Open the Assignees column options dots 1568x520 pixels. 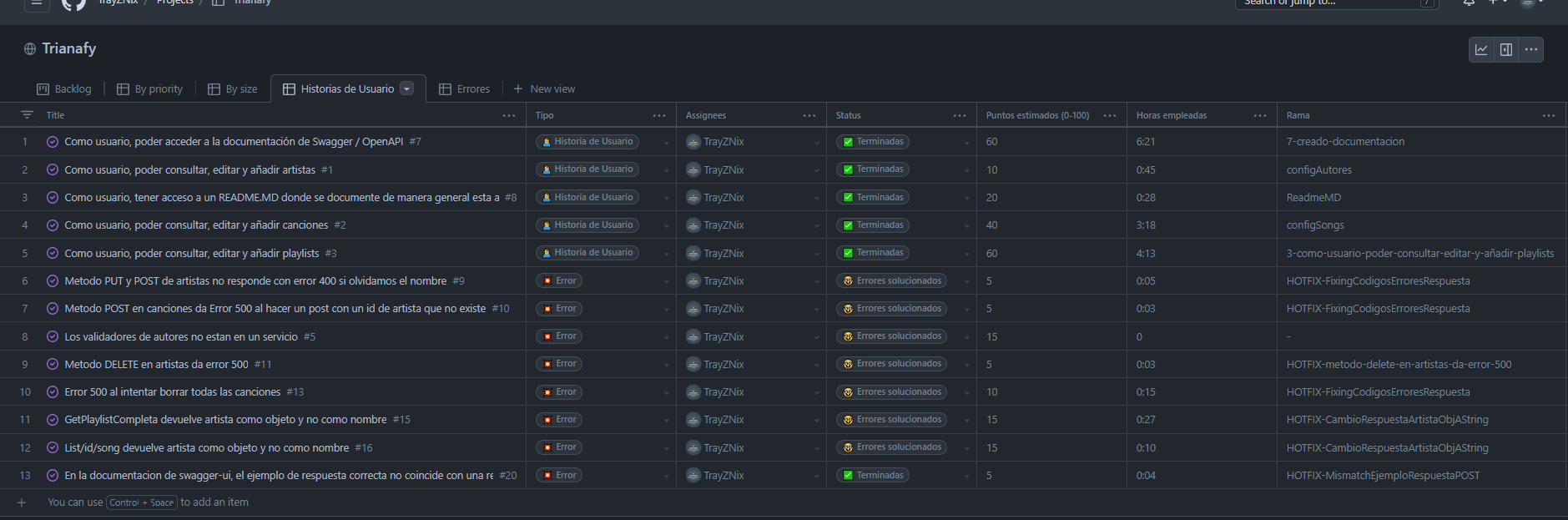809,115
